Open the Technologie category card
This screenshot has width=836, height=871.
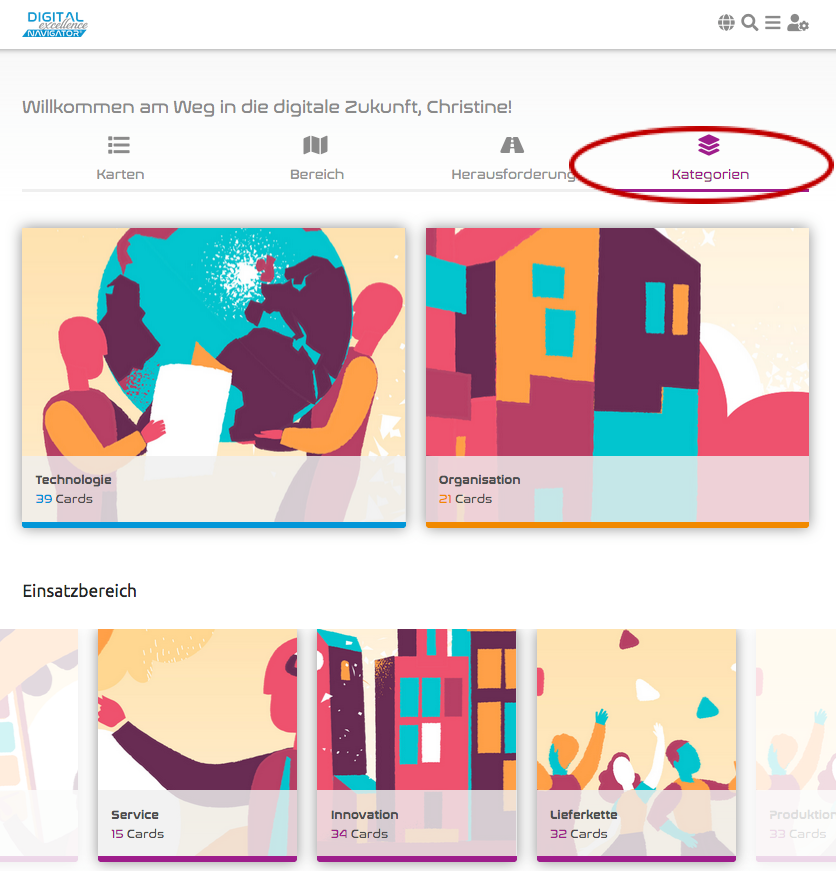tap(214, 378)
